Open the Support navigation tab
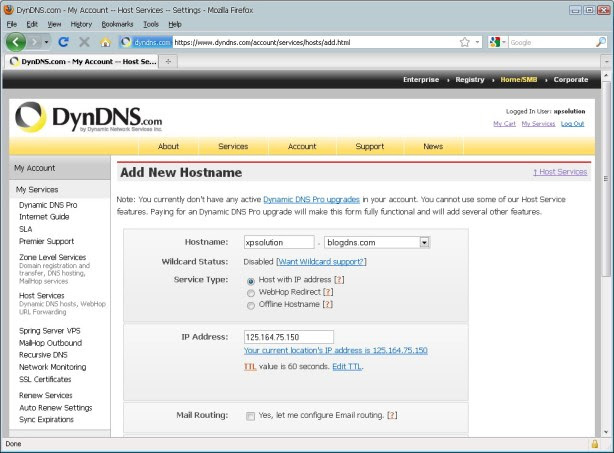 click(370, 146)
